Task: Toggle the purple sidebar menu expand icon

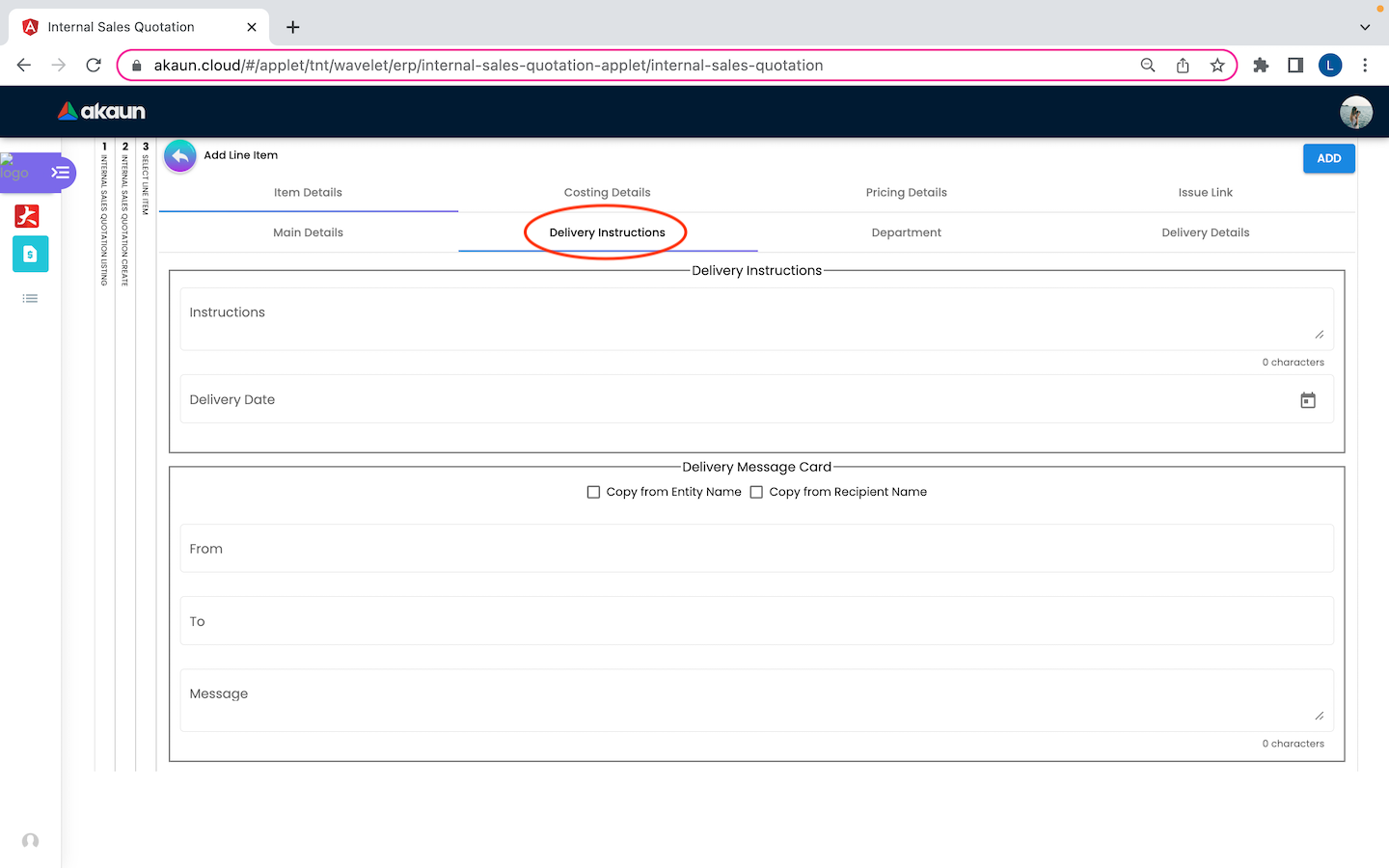Action: point(60,173)
